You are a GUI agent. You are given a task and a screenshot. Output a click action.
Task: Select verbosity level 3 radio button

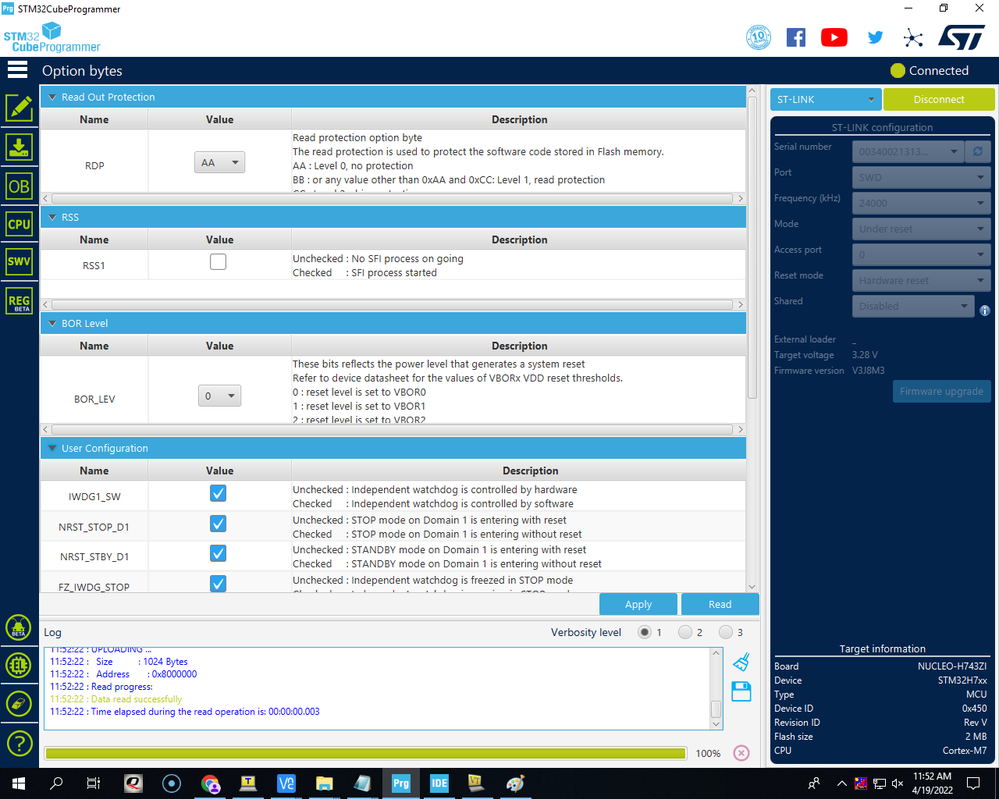(726, 632)
